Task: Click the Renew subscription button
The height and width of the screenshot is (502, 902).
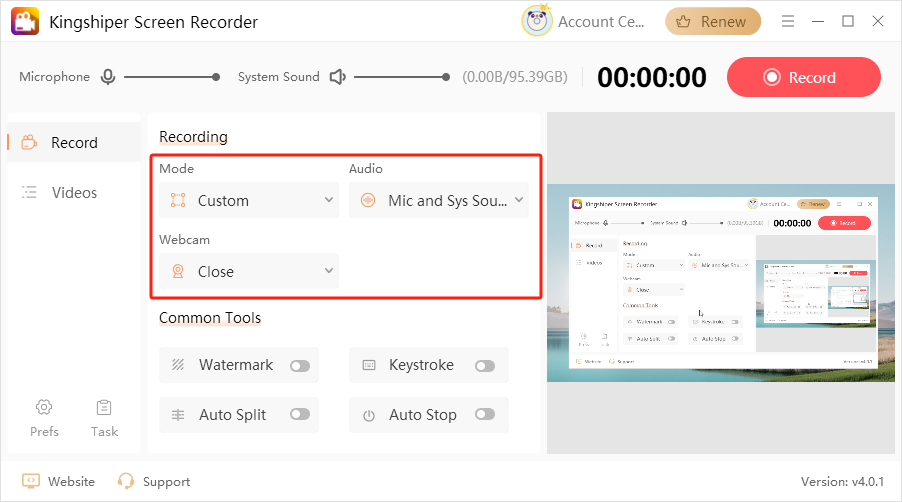Action: coord(713,21)
